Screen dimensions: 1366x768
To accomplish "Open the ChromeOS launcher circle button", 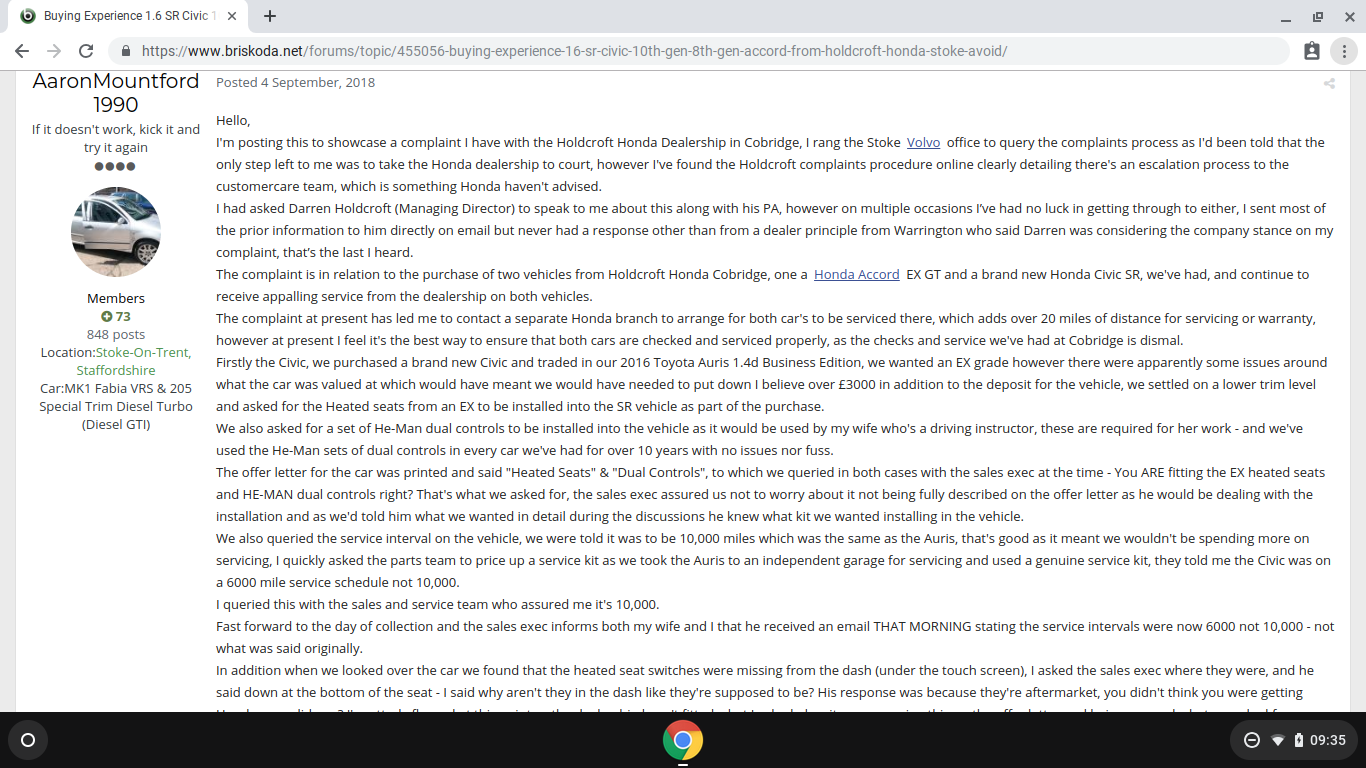I will (28, 740).
